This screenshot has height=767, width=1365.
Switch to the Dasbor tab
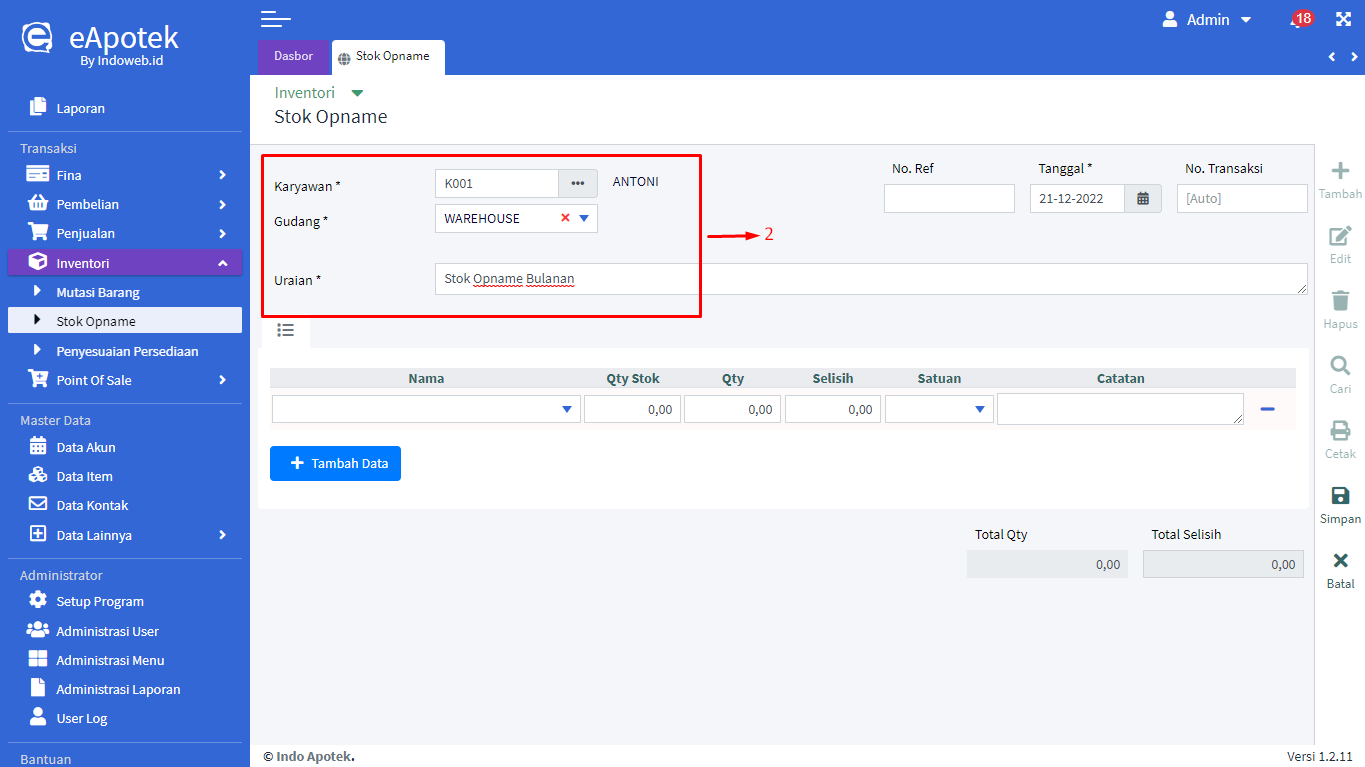[293, 56]
